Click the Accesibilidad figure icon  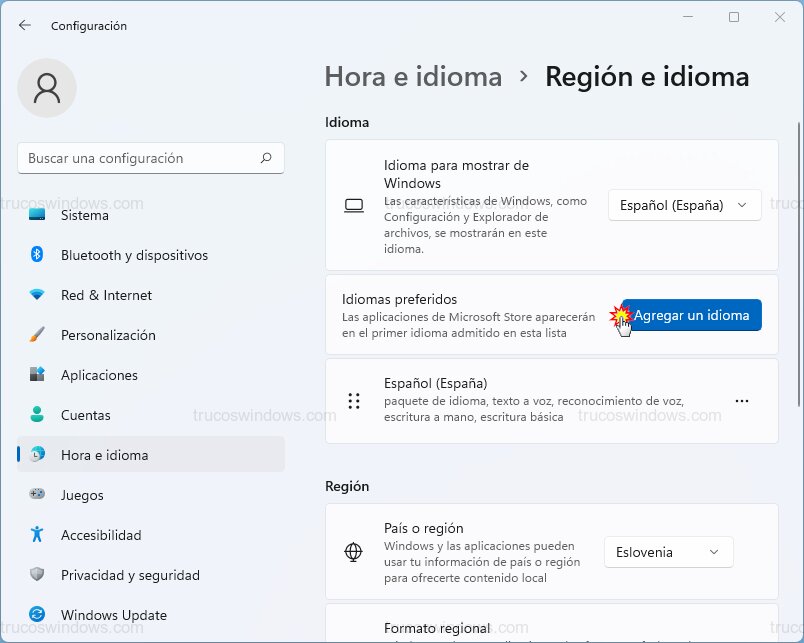[x=37, y=535]
